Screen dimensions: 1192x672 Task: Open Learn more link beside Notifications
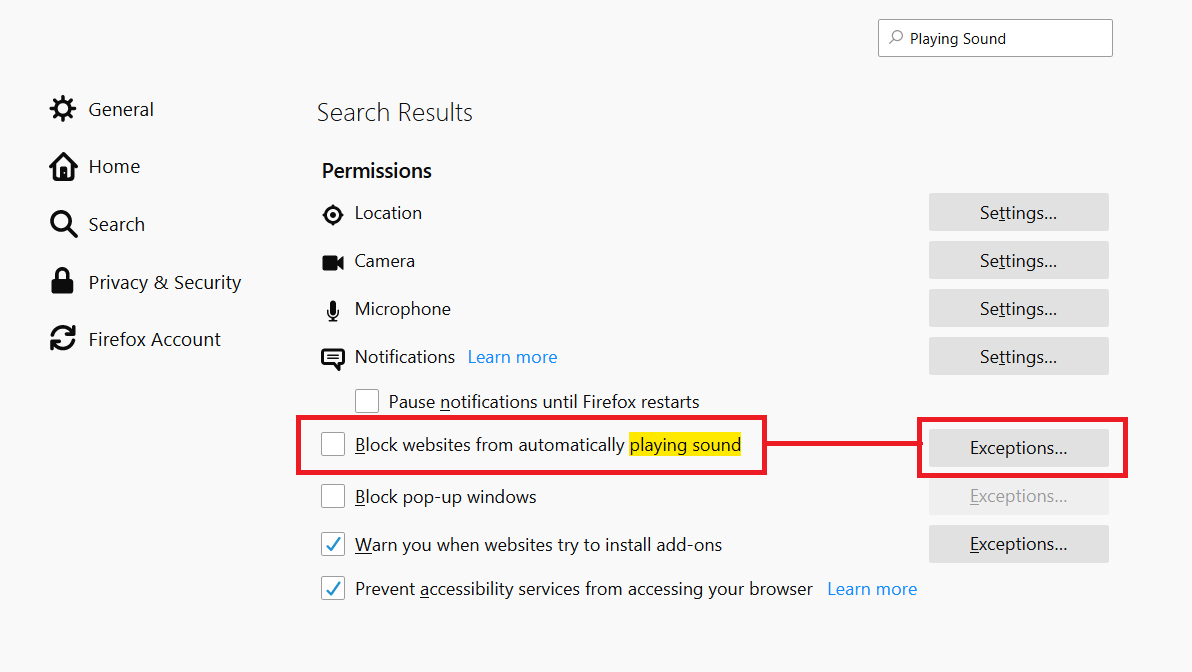point(512,357)
